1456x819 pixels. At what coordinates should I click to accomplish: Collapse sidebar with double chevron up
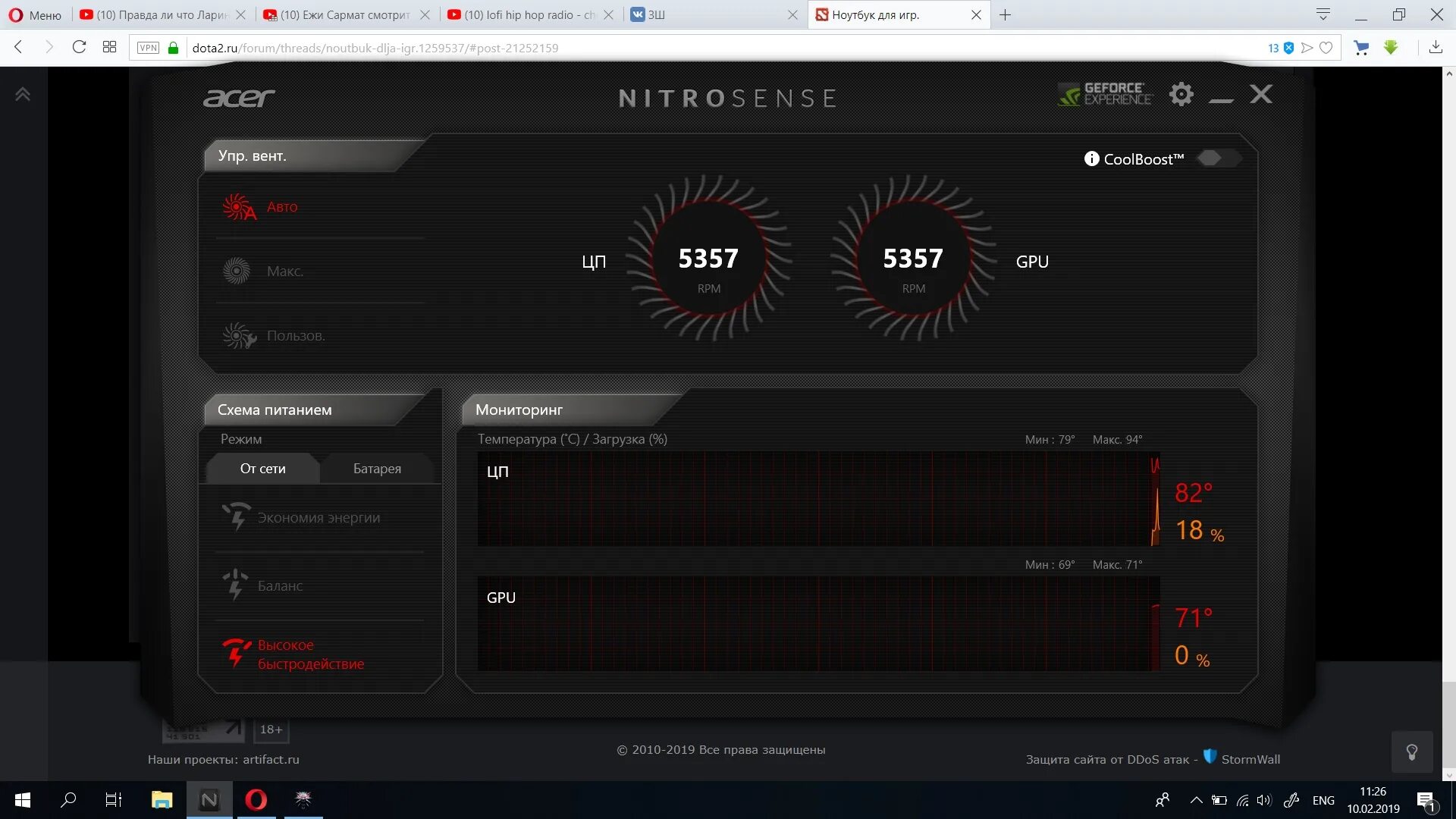(23, 94)
